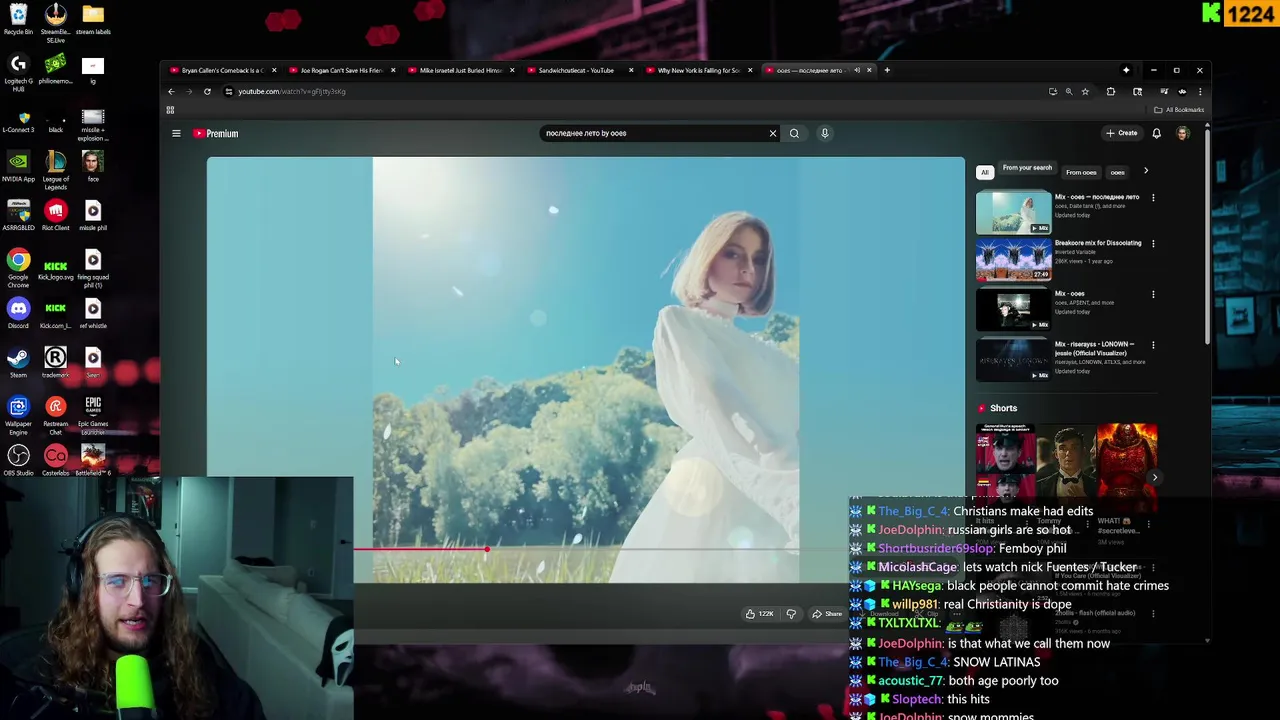Image resolution: width=1280 pixels, height=720 pixels.
Task: Show more filter chips with arrow
Action: point(1145,171)
